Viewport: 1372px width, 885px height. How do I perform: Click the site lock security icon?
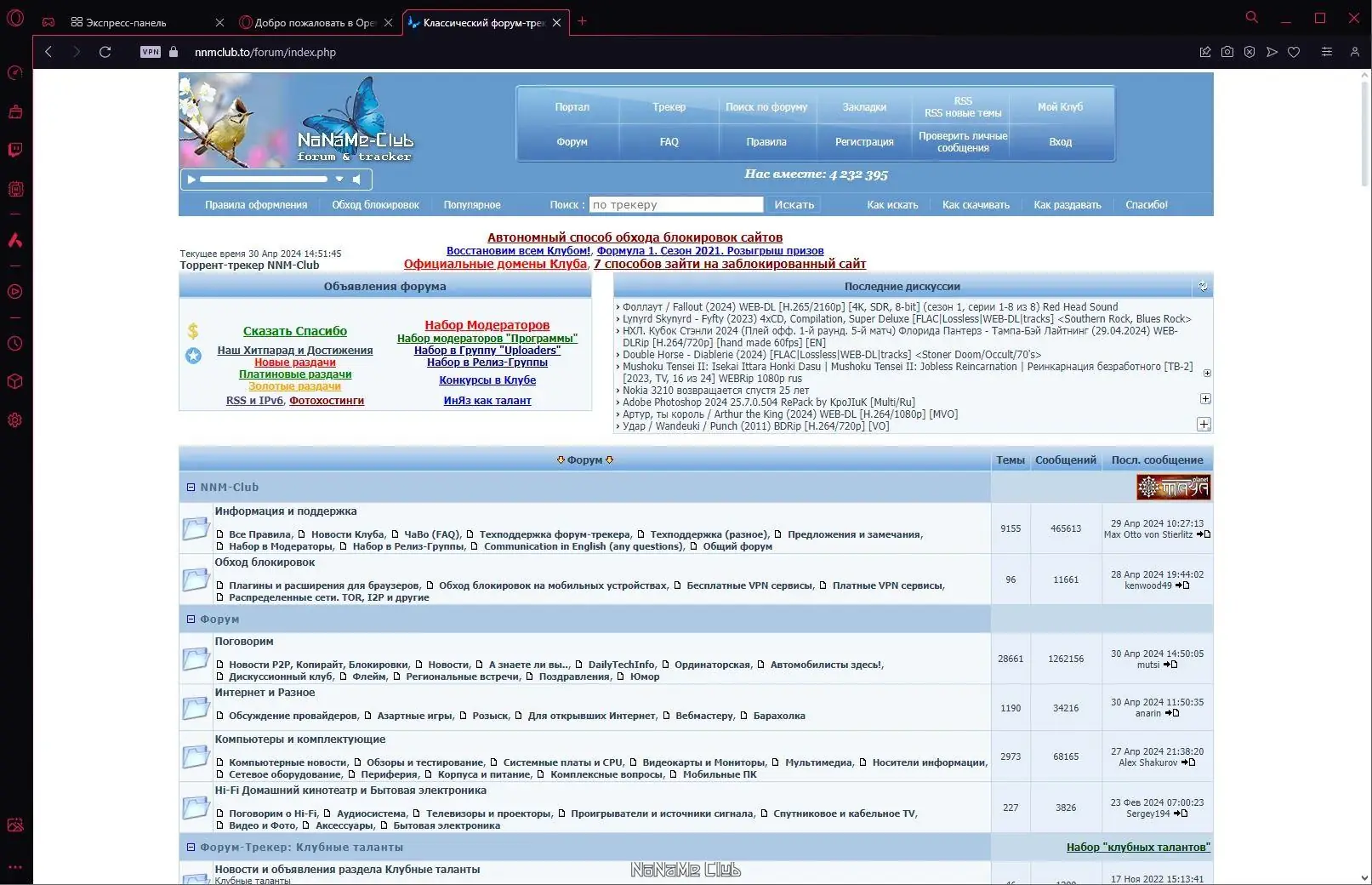(x=174, y=52)
